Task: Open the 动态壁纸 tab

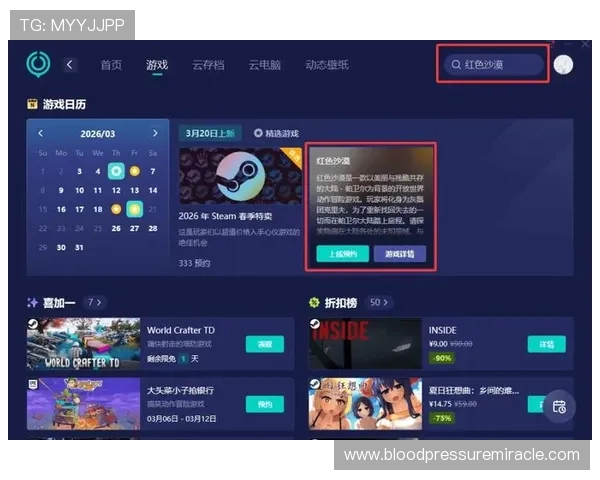Action: coord(326,65)
